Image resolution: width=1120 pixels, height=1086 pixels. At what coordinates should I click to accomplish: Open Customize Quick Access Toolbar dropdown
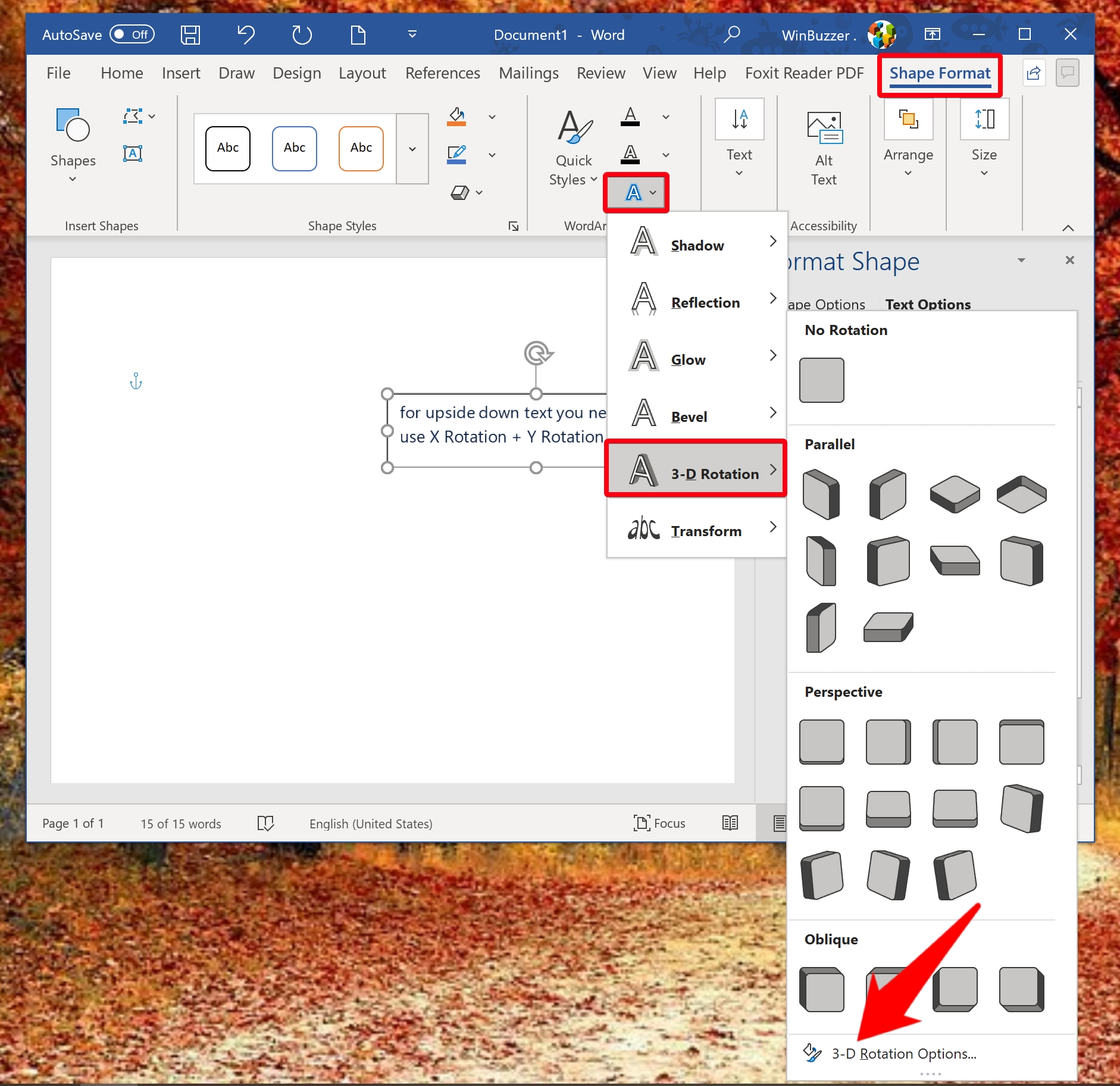coord(412,35)
